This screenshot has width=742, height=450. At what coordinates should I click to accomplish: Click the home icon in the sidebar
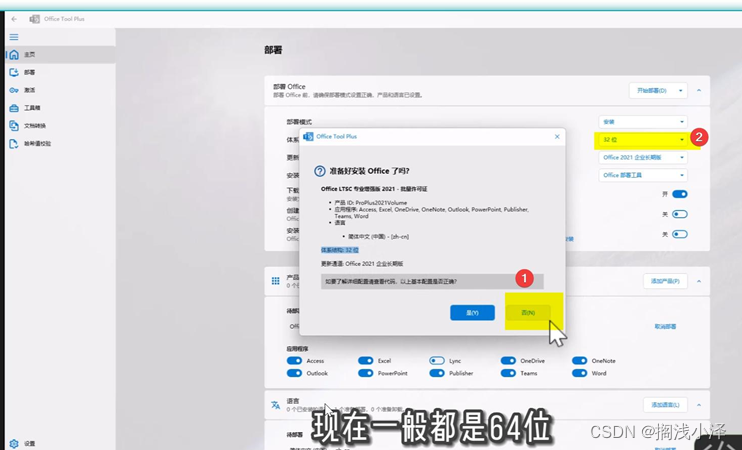point(14,54)
